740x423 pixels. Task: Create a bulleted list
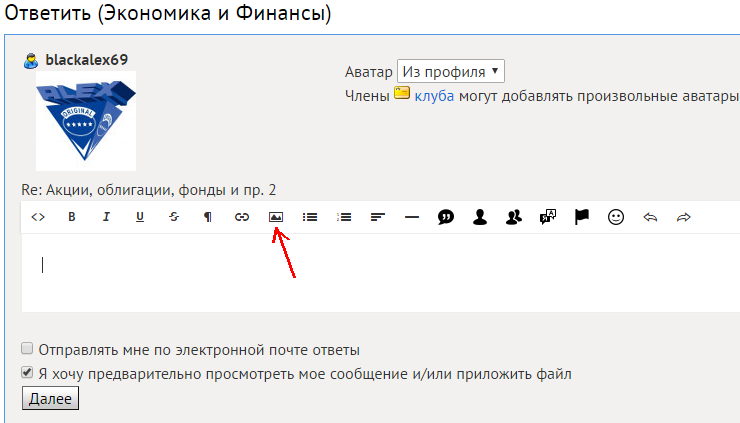[310, 217]
